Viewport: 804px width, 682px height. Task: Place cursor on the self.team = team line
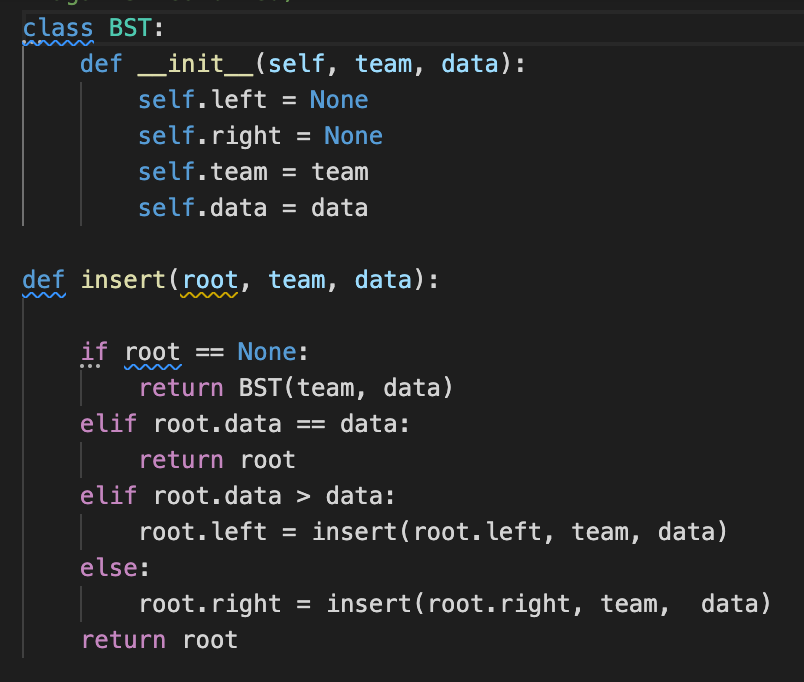point(253,172)
